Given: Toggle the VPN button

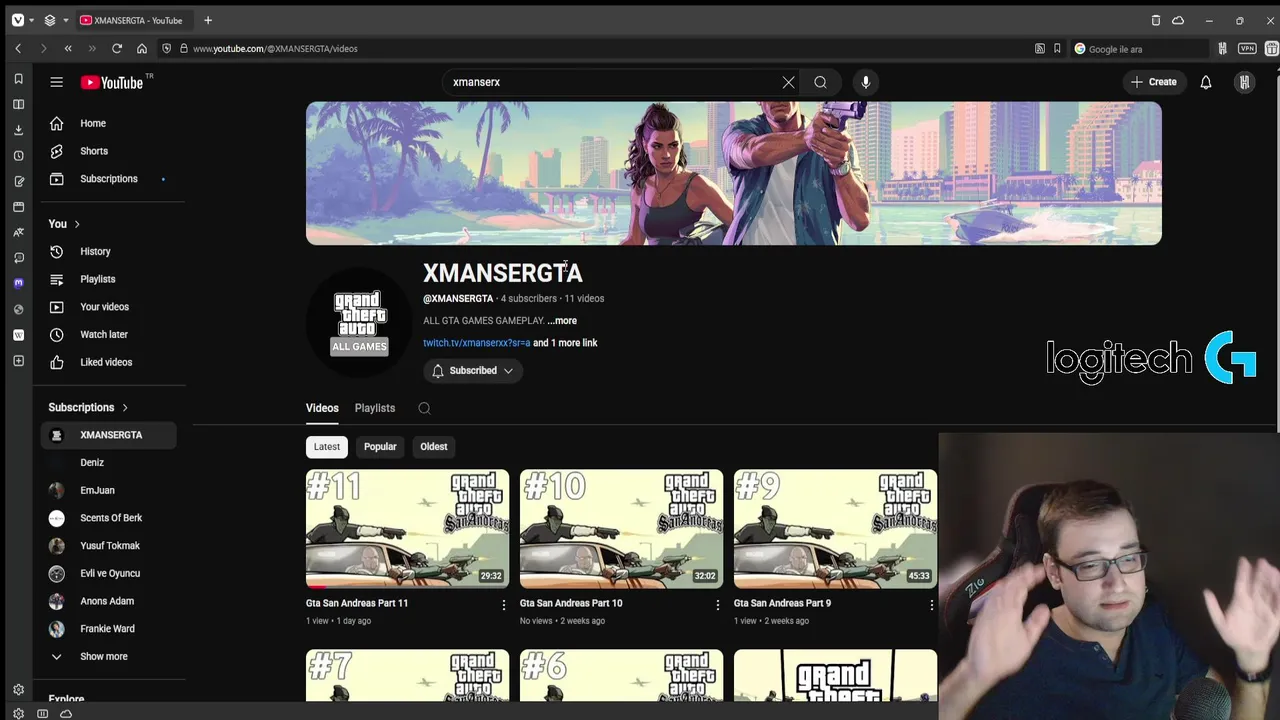Looking at the screenshot, I should click(x=1247, y=48).
